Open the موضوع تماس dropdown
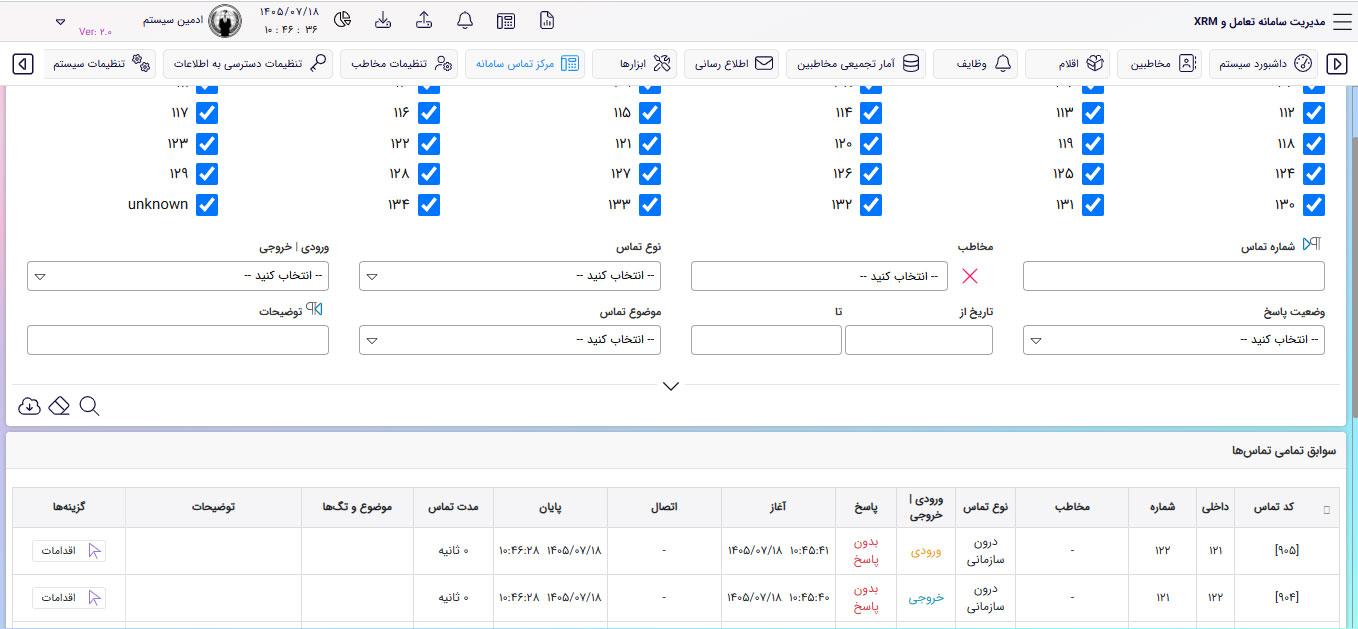The width and height of the screenshot is (1358, 629). coord(510,340)
